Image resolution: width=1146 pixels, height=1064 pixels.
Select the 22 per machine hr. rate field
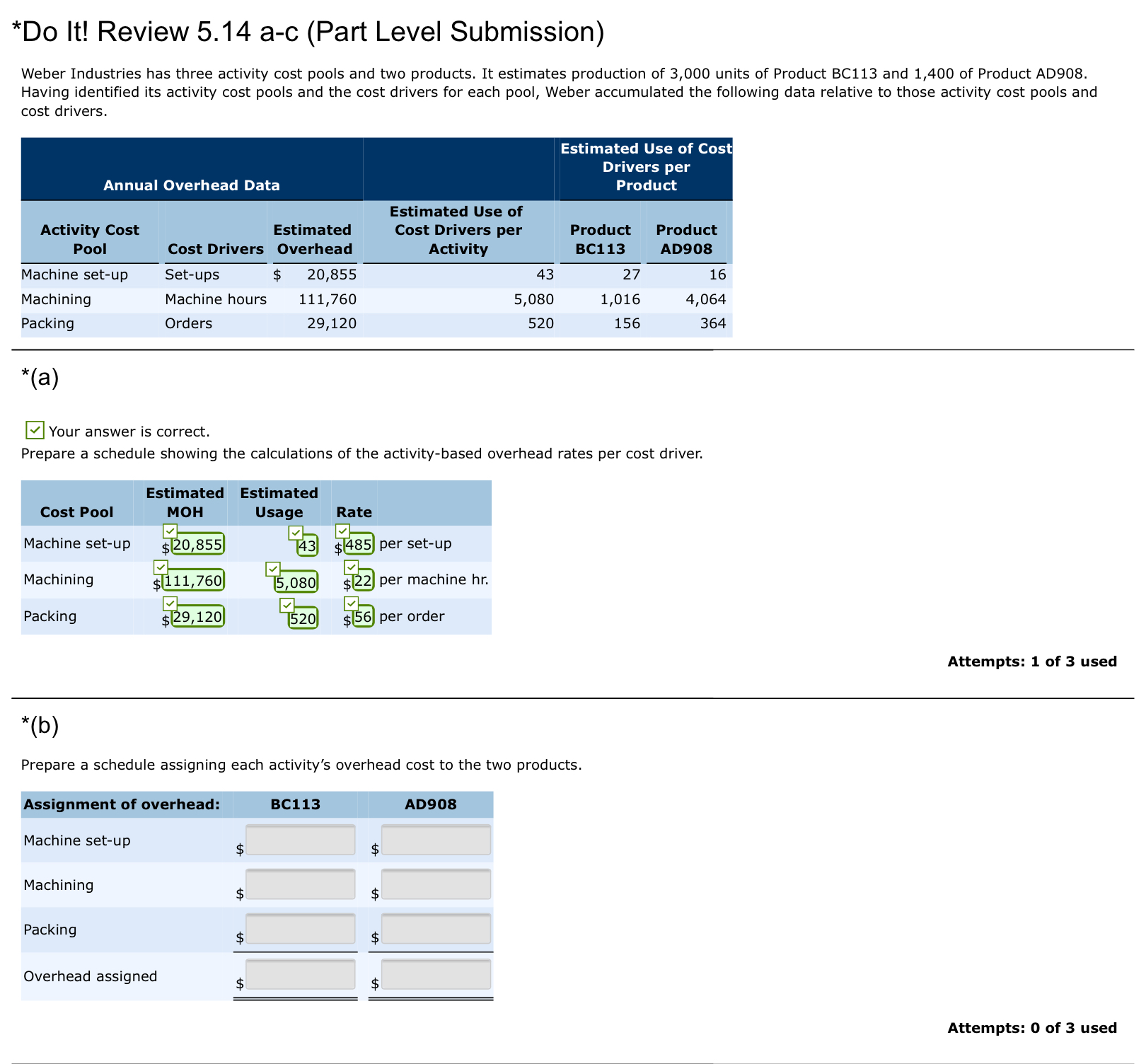click(x=363, y=581)
